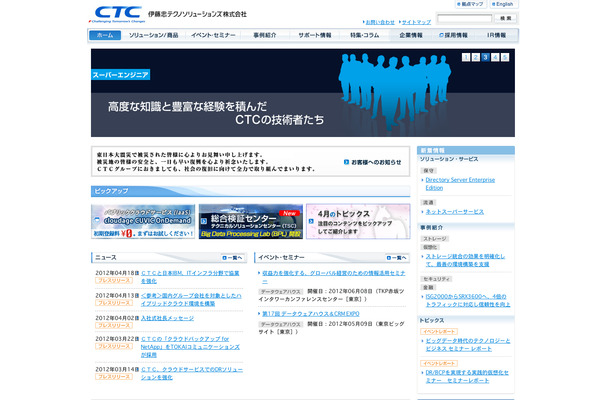Open the 総合検証センター banner
Viewport: 610px width, 400px height.
point(250,222)
